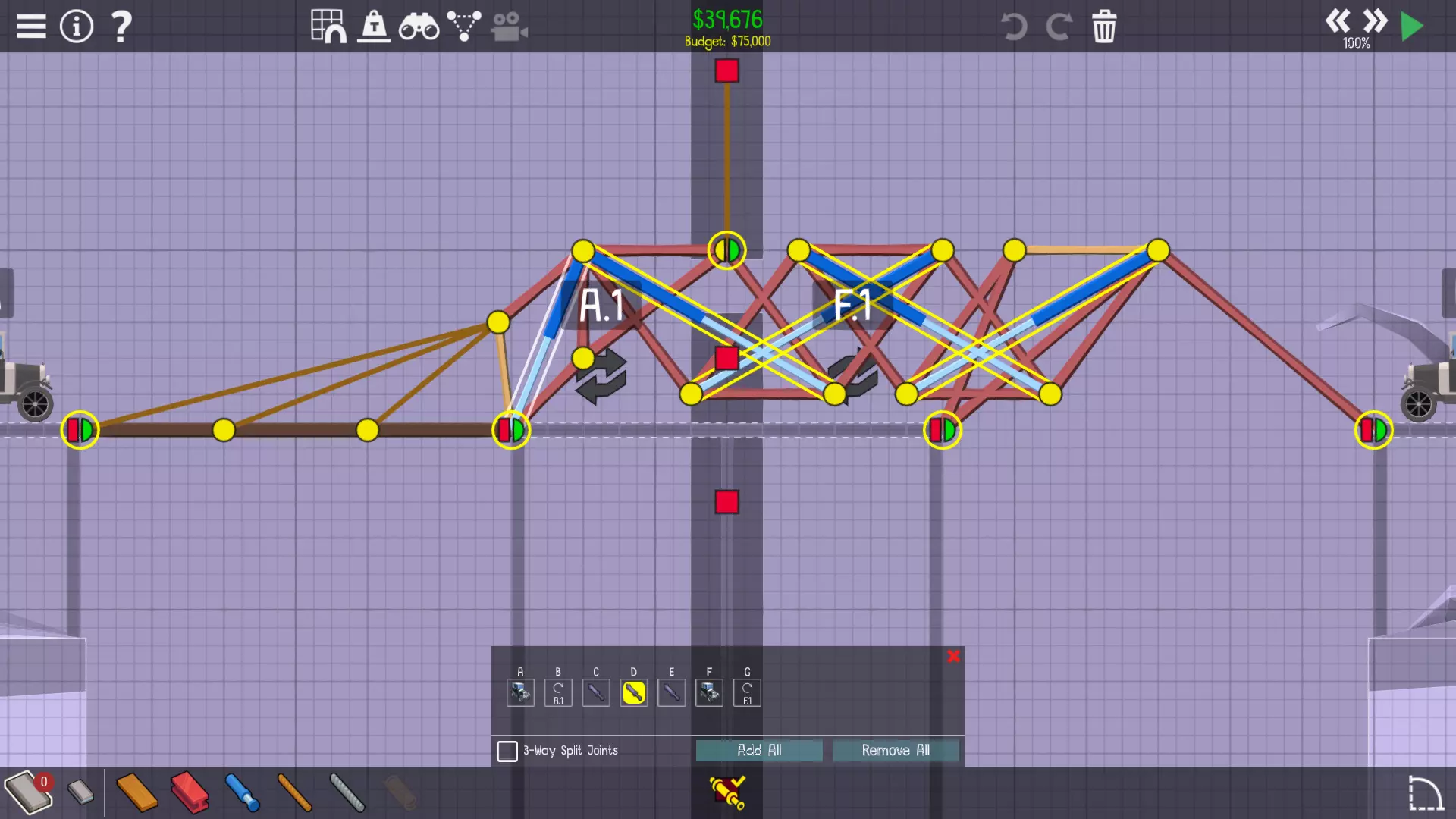Select the rope material

coord(294,792)
